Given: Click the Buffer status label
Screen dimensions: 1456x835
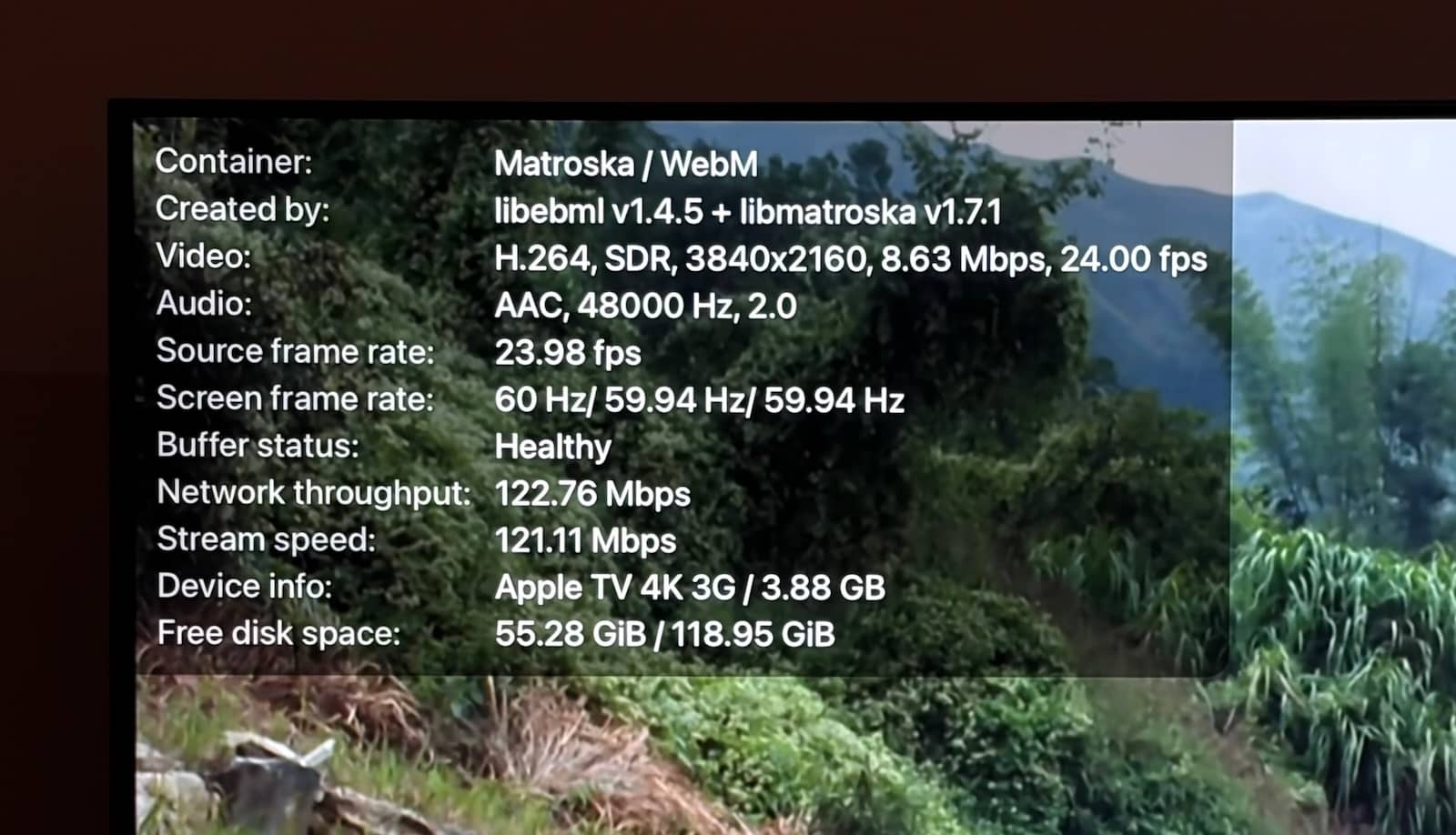Looking at the screenshot, I should [258, 446].
